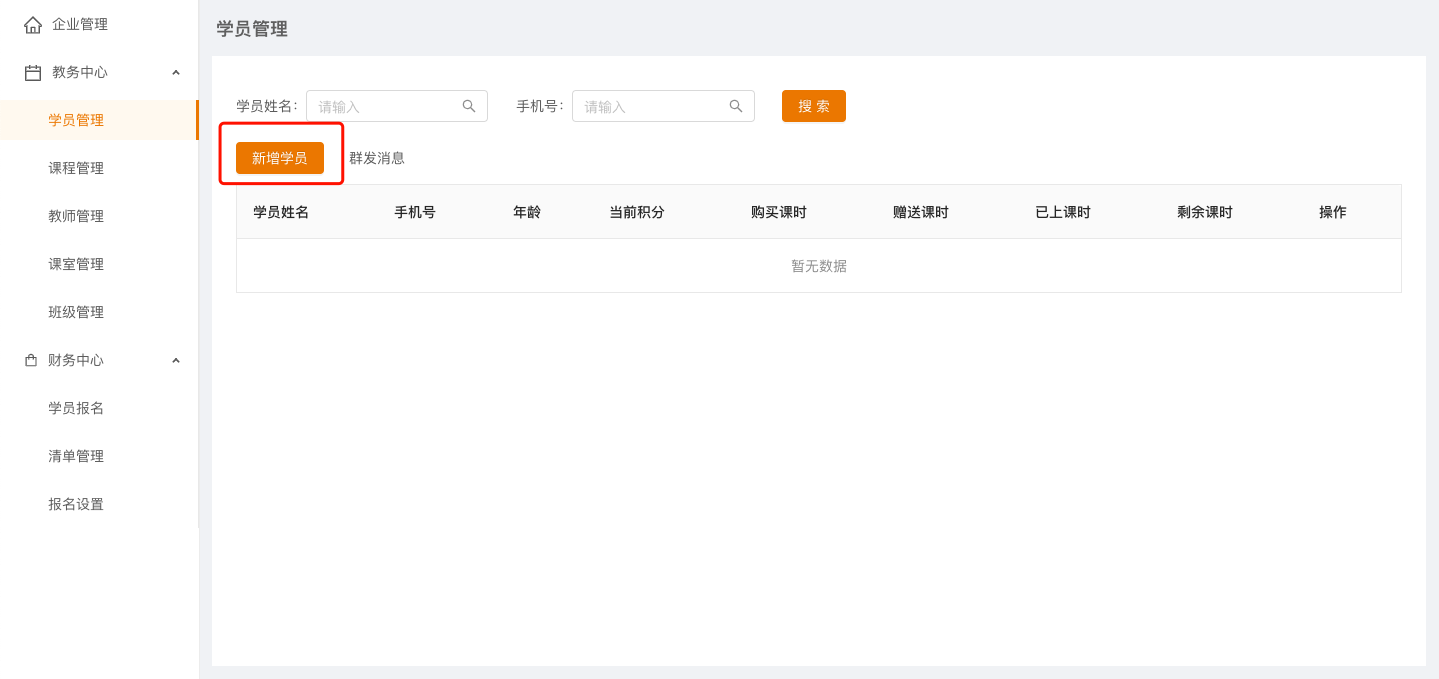Navigate to 学员报名
Viewport: 1439px width, 679px height.
click(76, 408)
